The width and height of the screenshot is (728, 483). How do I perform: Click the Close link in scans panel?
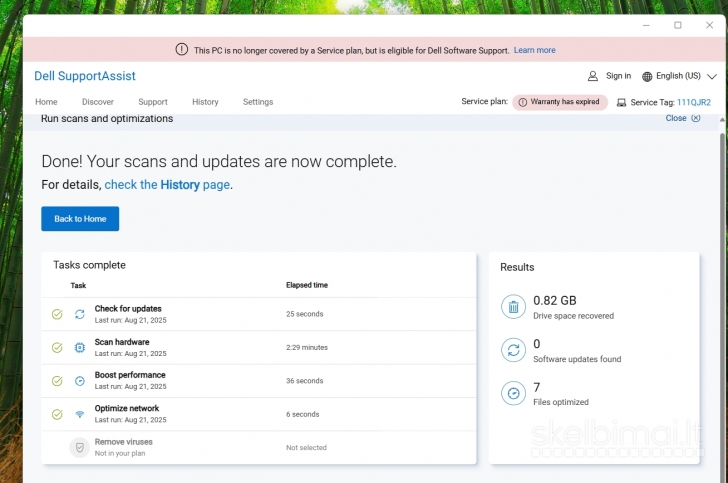(676, 118)
